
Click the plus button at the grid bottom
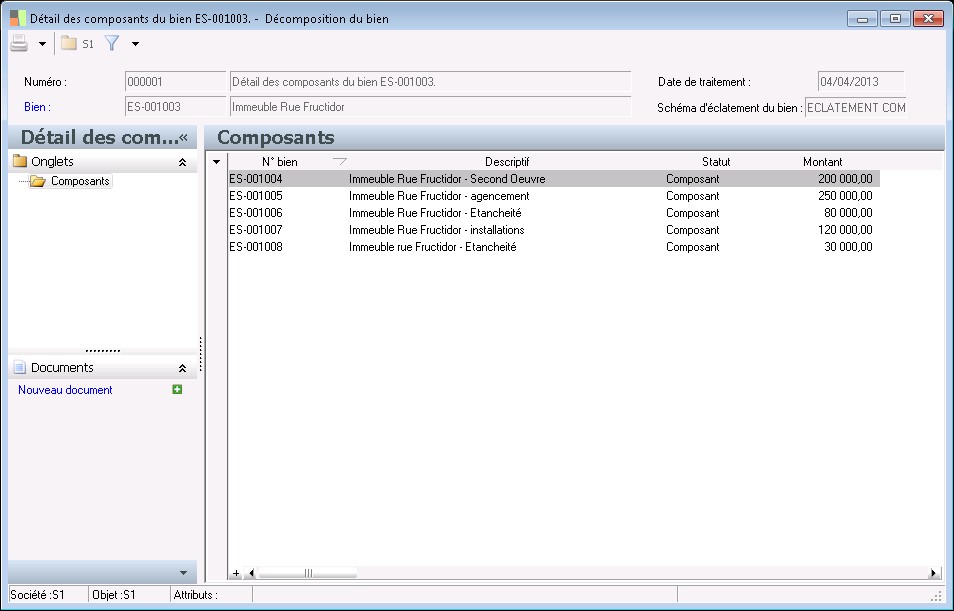click(x=236, y=573)
